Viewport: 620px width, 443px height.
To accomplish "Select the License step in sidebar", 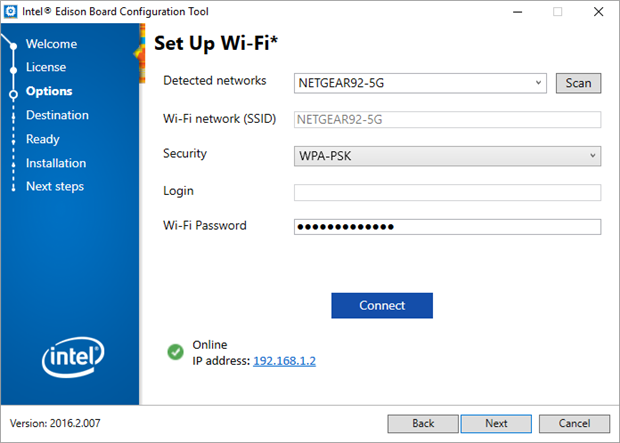I will 46,67.
